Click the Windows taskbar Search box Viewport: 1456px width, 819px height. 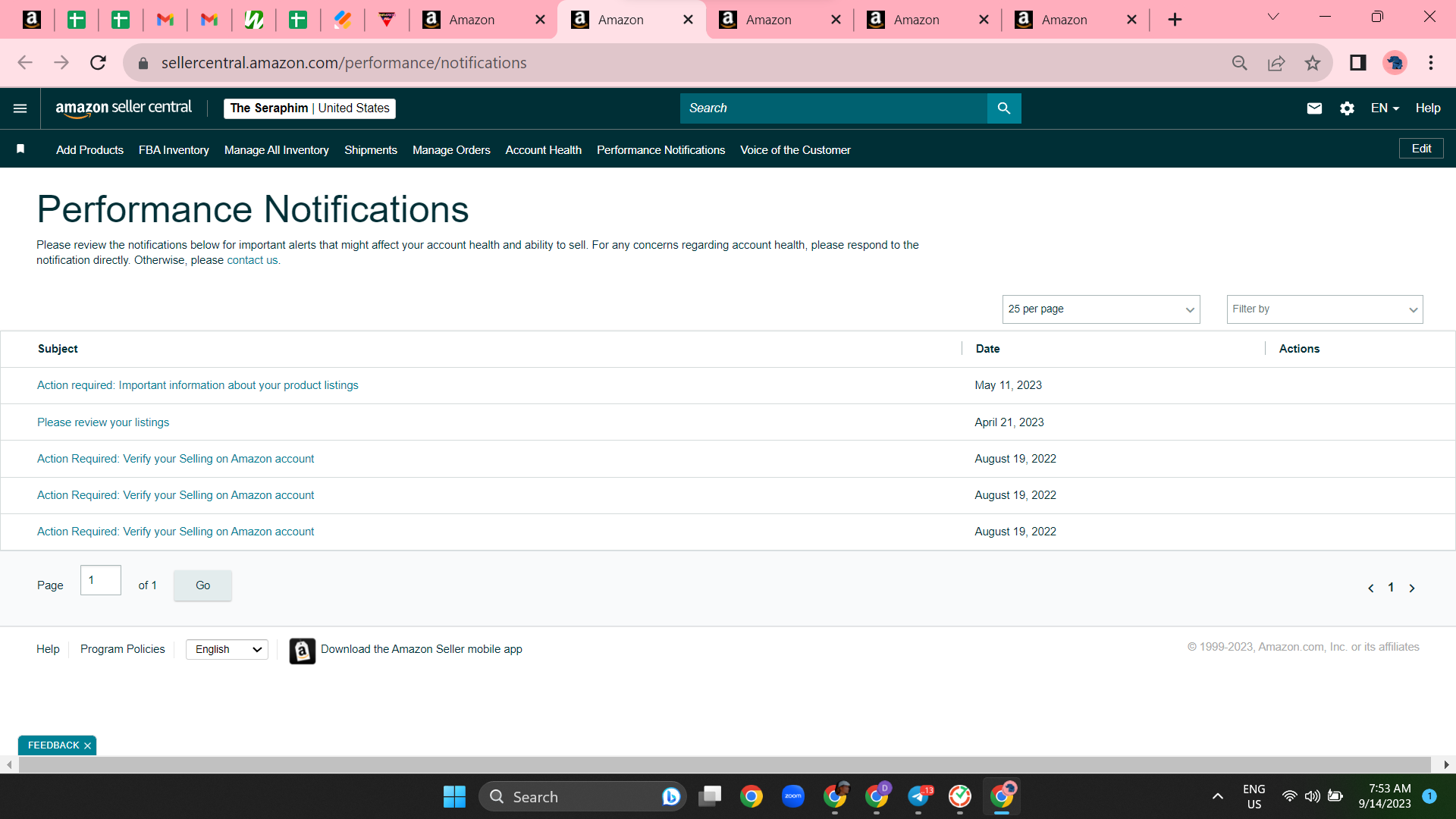pyautogui.click(x=582, y=796)
